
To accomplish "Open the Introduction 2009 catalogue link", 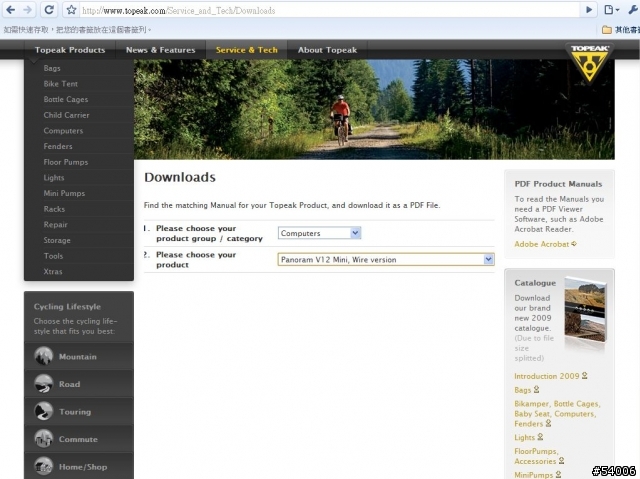I will pyautogui.click(x=547, y=376).
